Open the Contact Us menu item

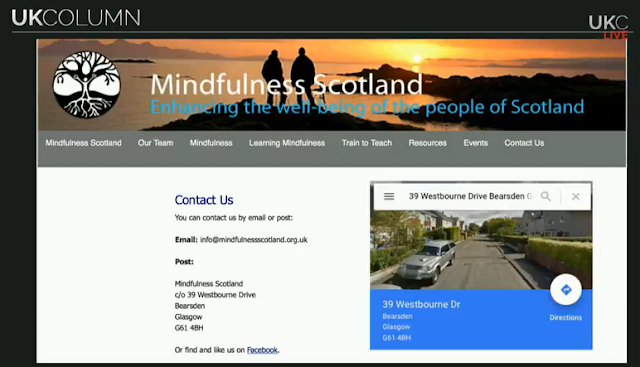tap(524, 143)
